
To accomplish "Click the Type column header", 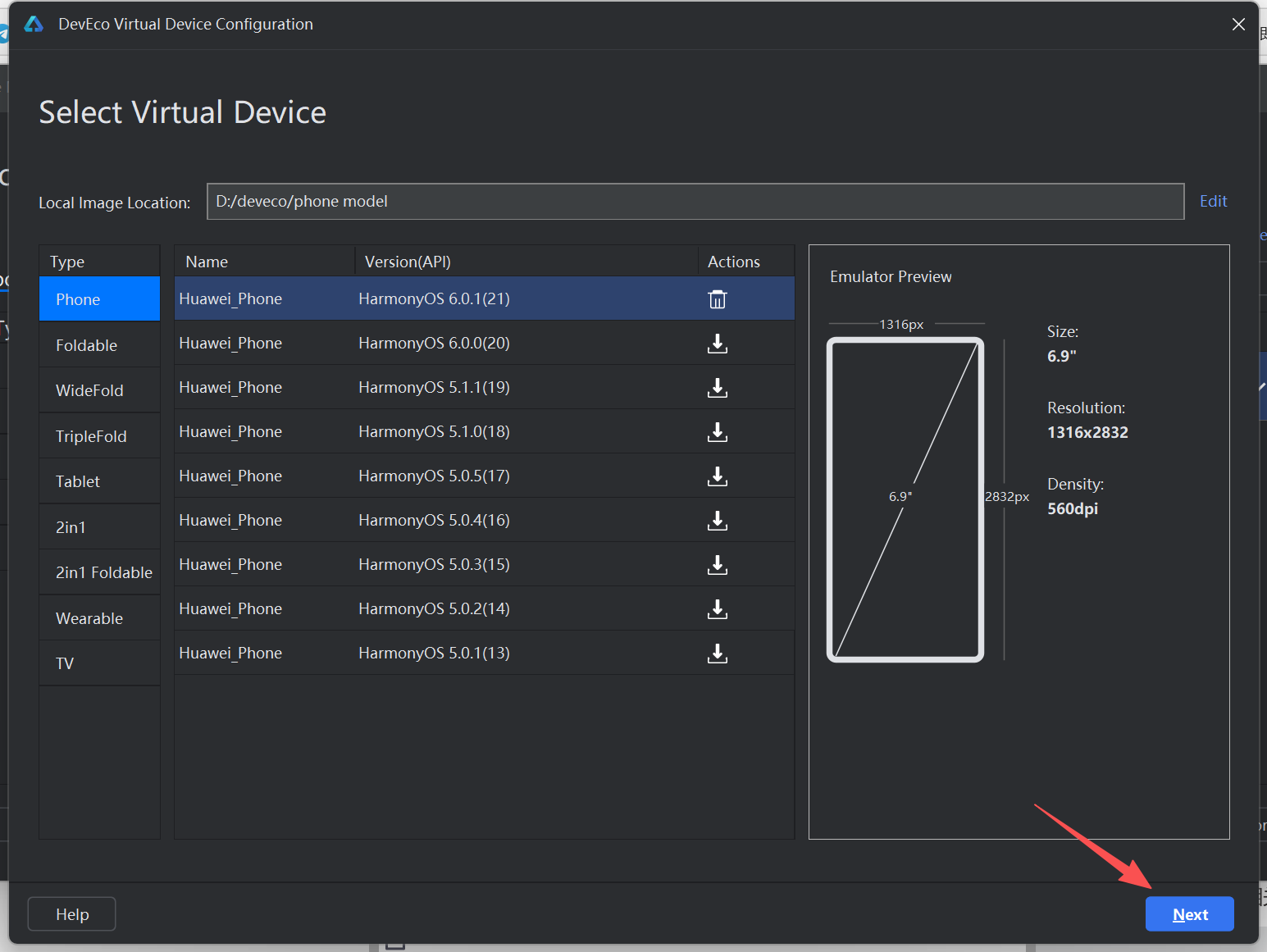I will tap(99, 262).
